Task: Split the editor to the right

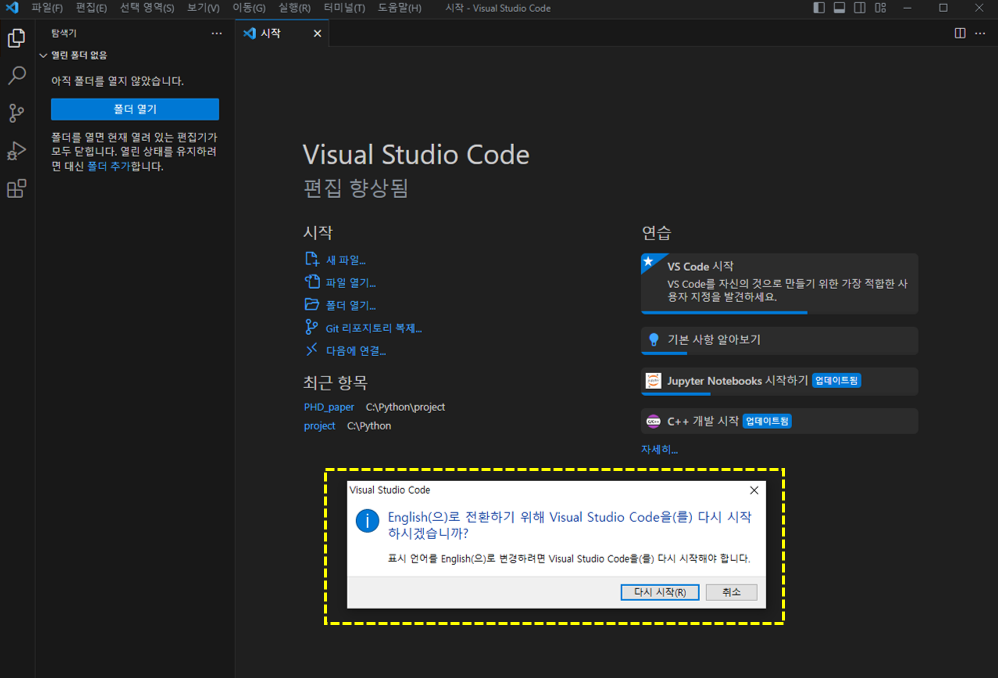Action: pyautogui.click(x=960, y=33)
